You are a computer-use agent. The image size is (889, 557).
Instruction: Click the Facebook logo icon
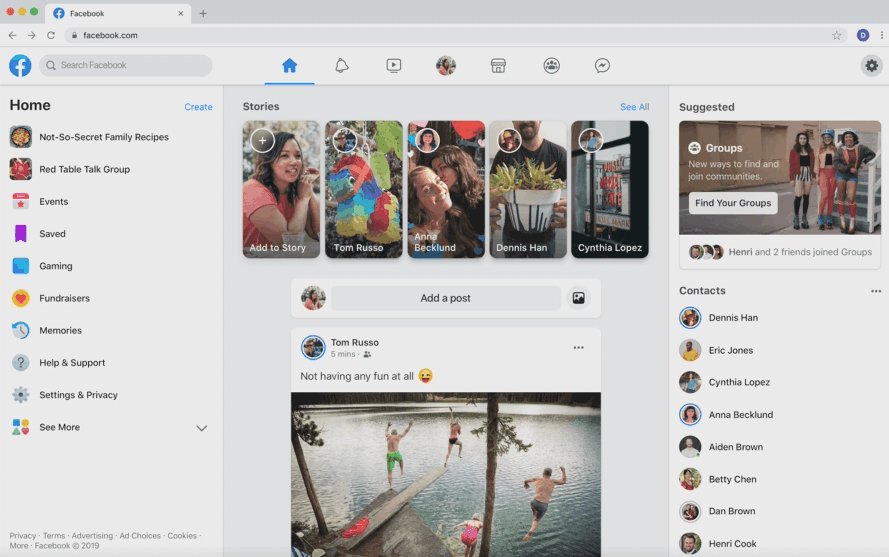(20, 66)
